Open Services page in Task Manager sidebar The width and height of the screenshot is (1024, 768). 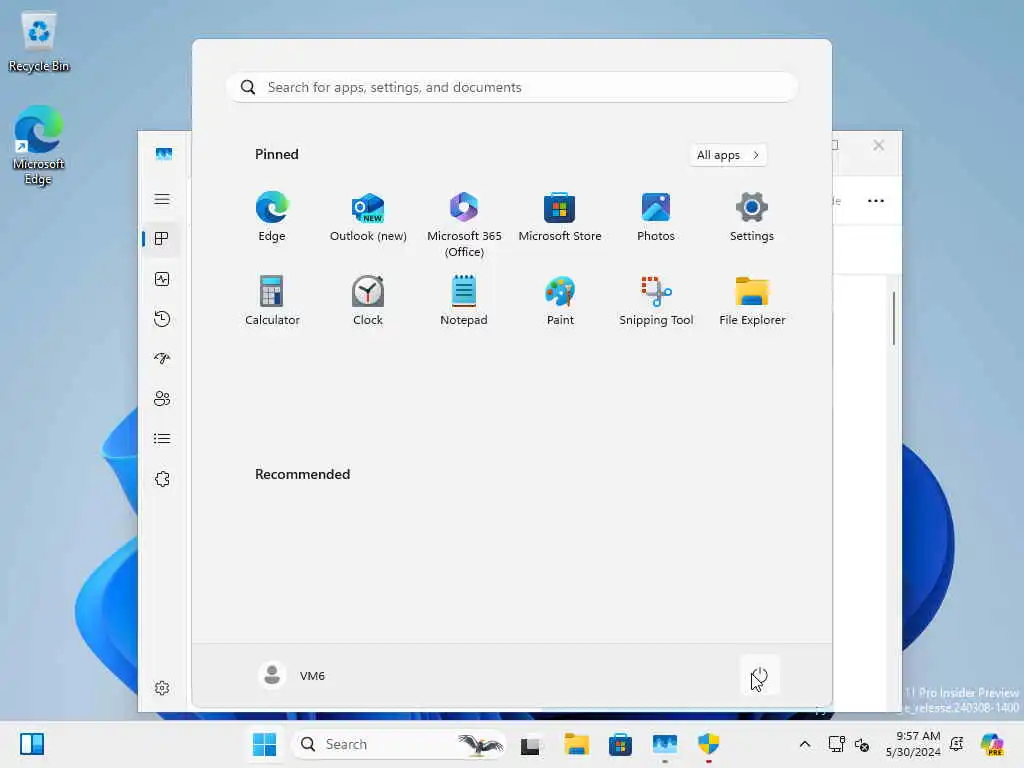pyautogui.click(x=162, y=479)
